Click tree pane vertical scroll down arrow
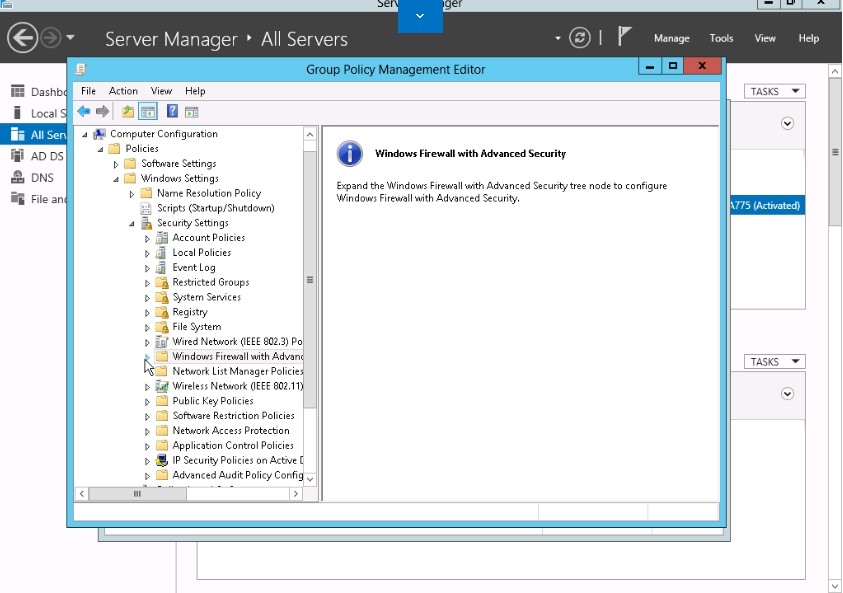843x593 pixels. coord(310,478)
